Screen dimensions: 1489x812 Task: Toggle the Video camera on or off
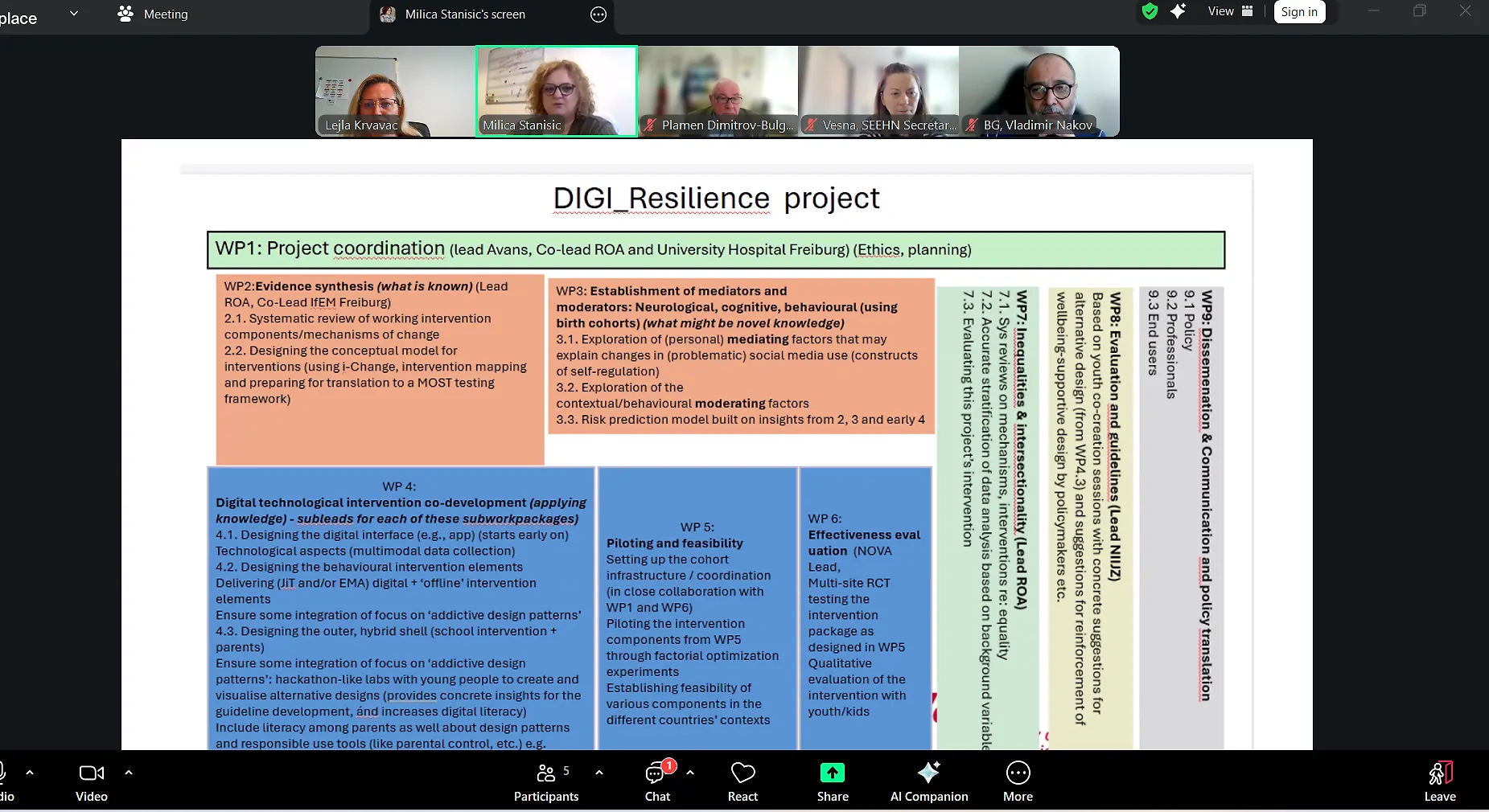(x=91, y=781)
